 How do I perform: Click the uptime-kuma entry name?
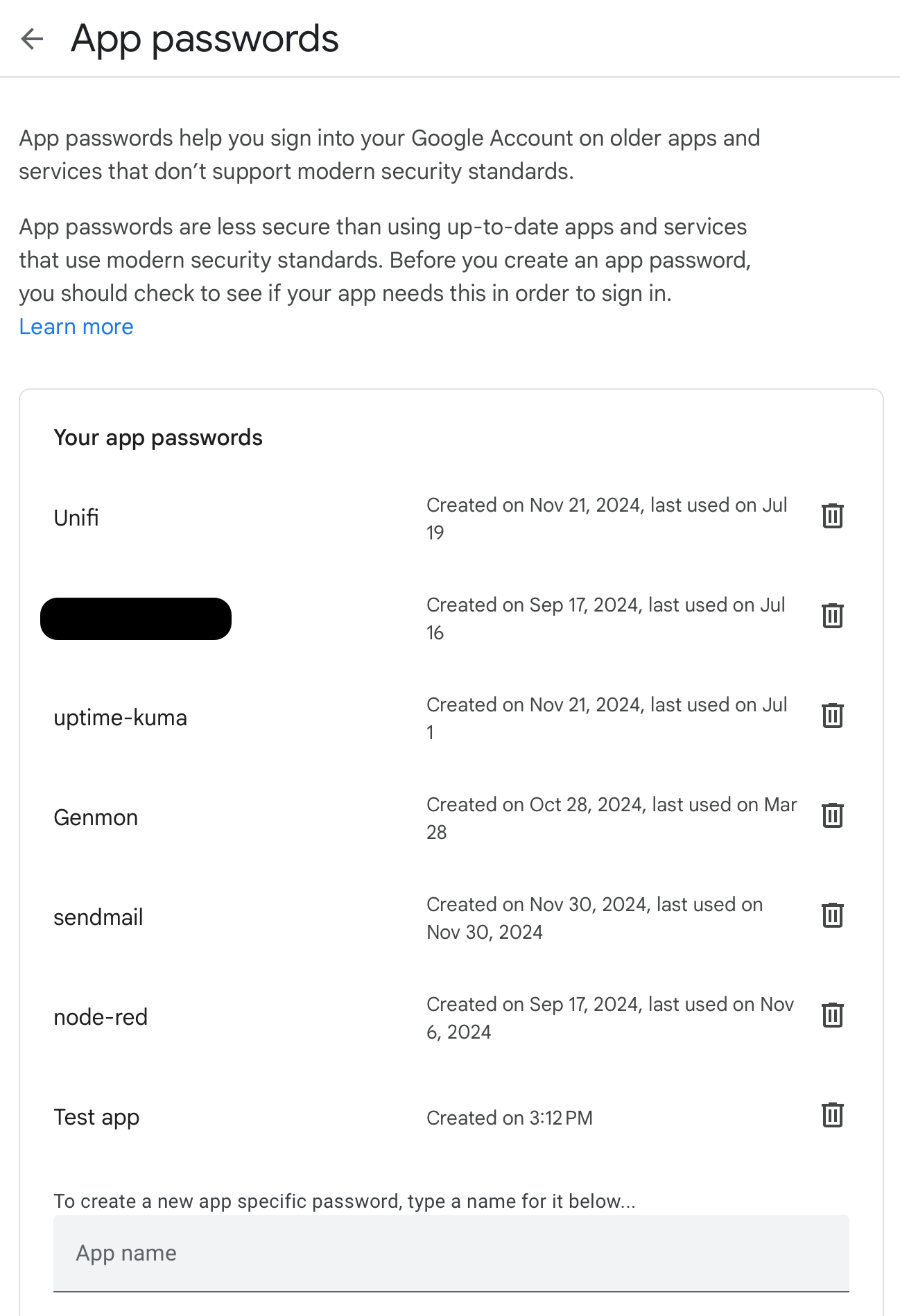click(x=121, y=718)
